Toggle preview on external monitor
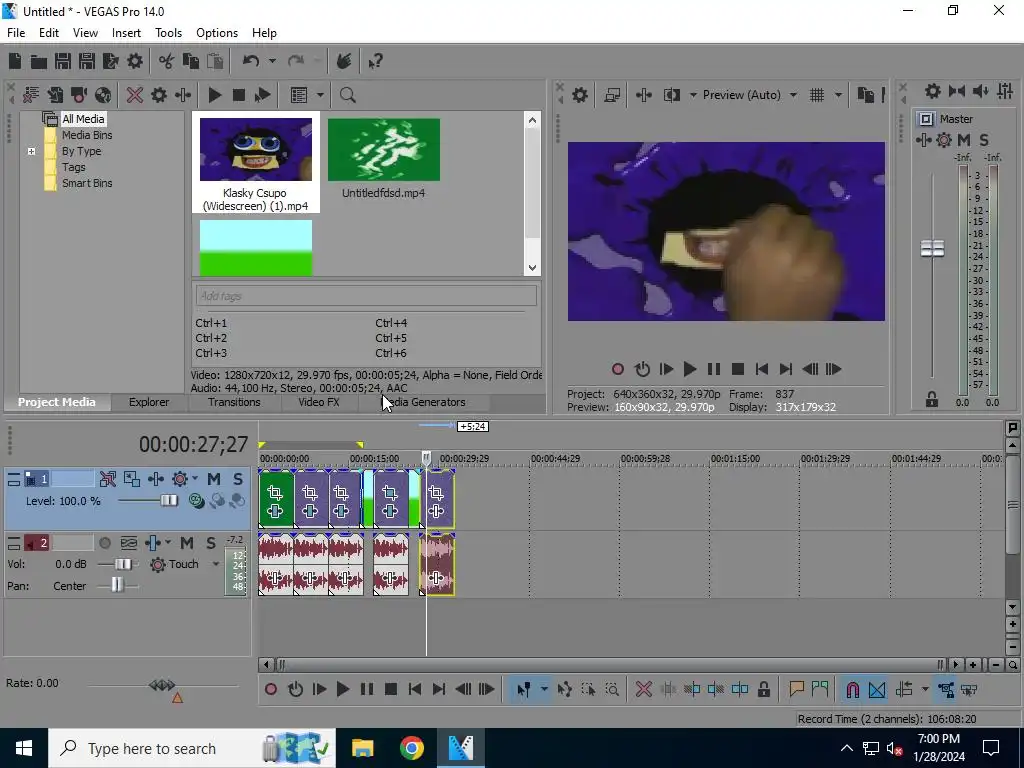 pos(612,95)
